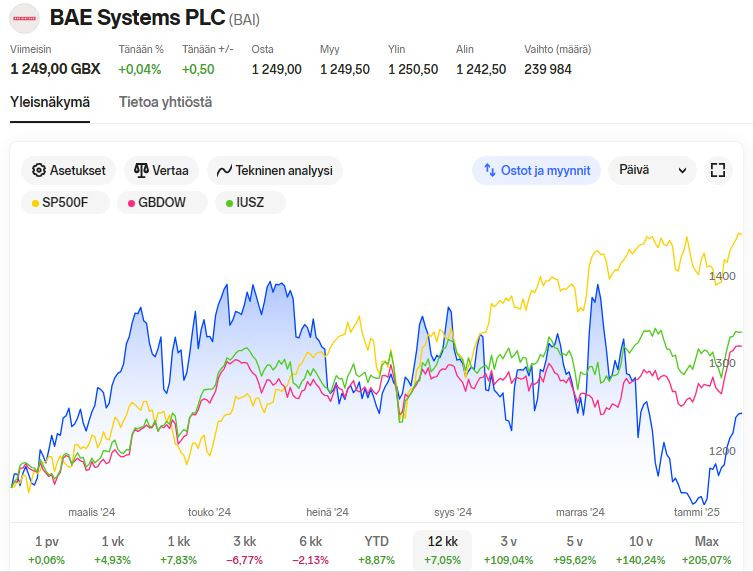Select the 1 pv time range

pos(47,550)
